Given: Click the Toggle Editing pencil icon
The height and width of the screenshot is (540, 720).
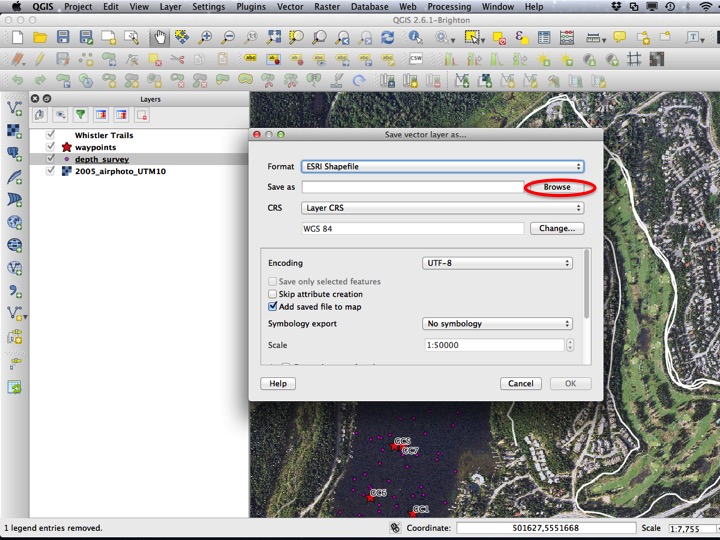Looking at the screenshot, I should click(40, 59).
